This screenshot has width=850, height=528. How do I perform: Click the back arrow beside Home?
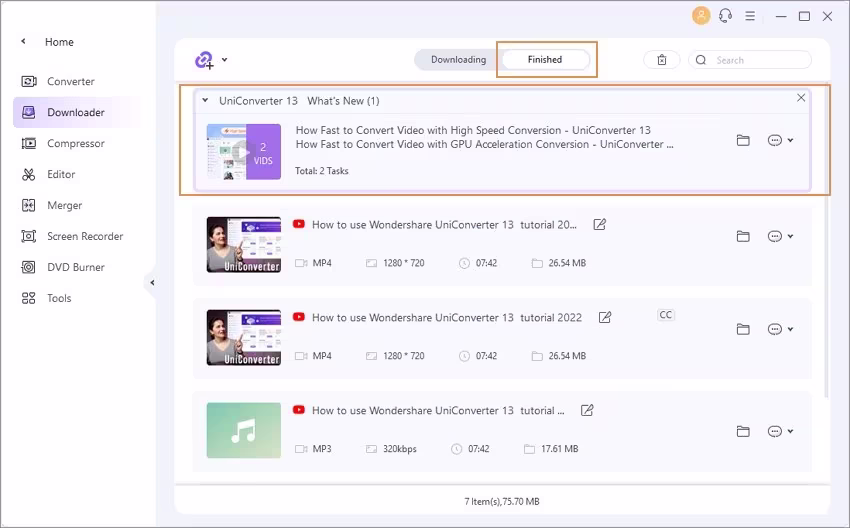point(23,41)
